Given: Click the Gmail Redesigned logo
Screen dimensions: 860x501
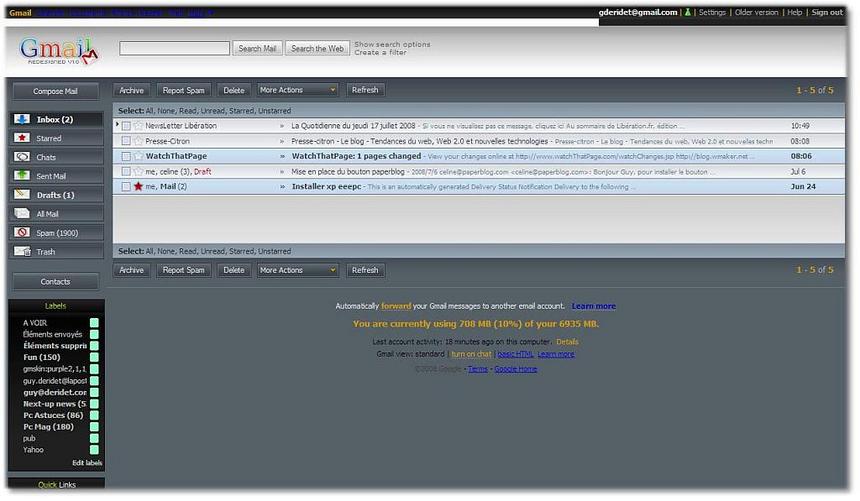Looking at the screenshot, I should (59, 51).
